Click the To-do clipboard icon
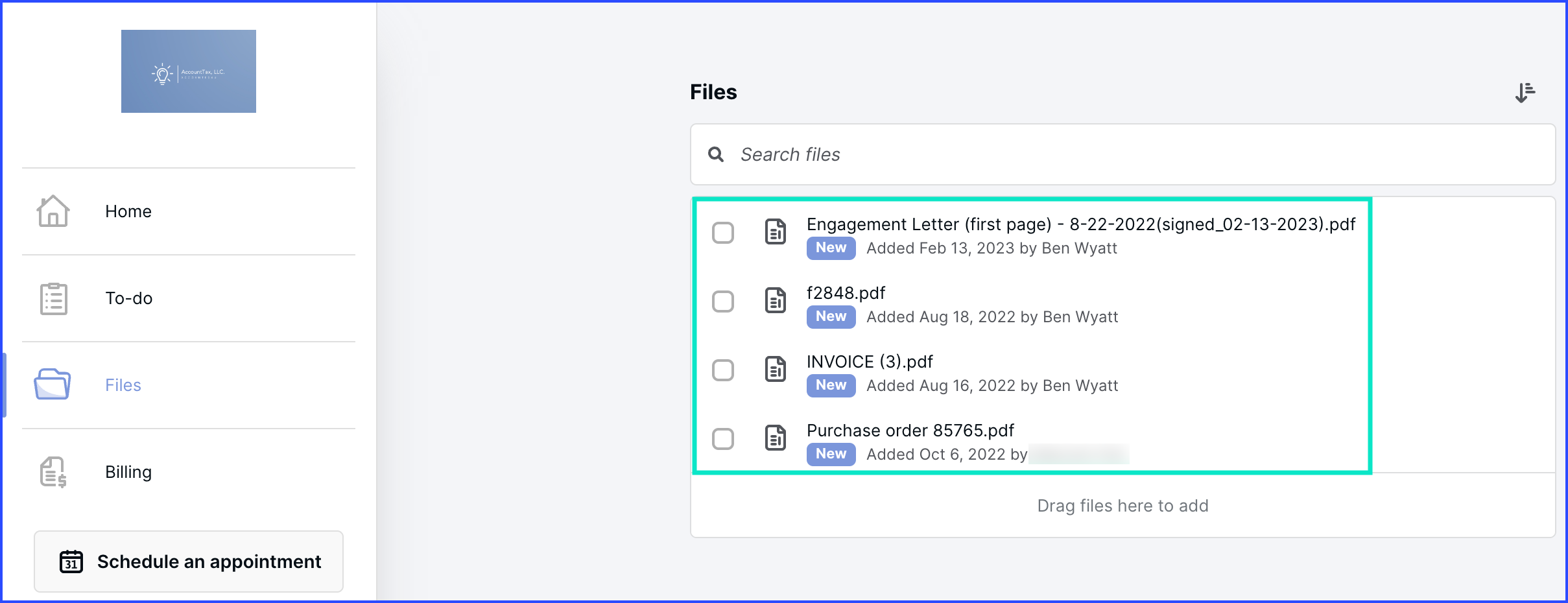The height and width of the screenshot is (603, 1568). 53,299
